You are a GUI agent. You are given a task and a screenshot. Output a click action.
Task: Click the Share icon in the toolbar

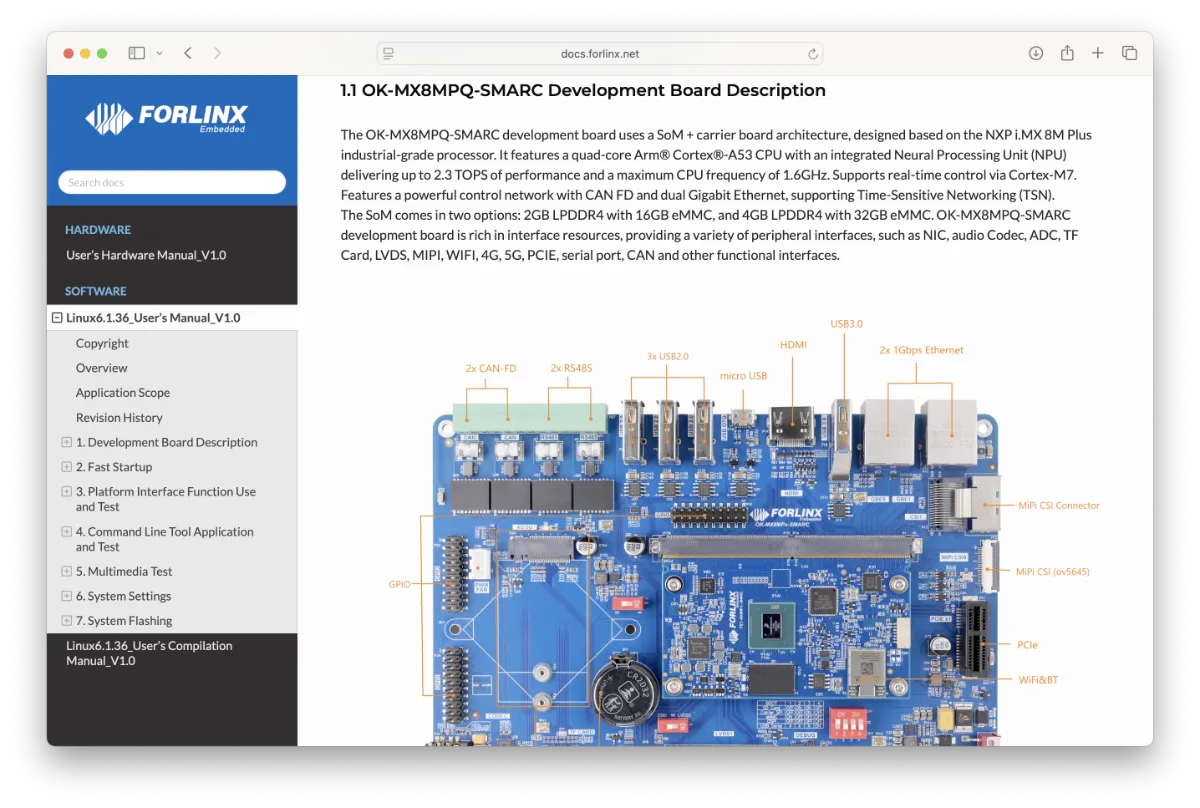(x=1067, y=53)
